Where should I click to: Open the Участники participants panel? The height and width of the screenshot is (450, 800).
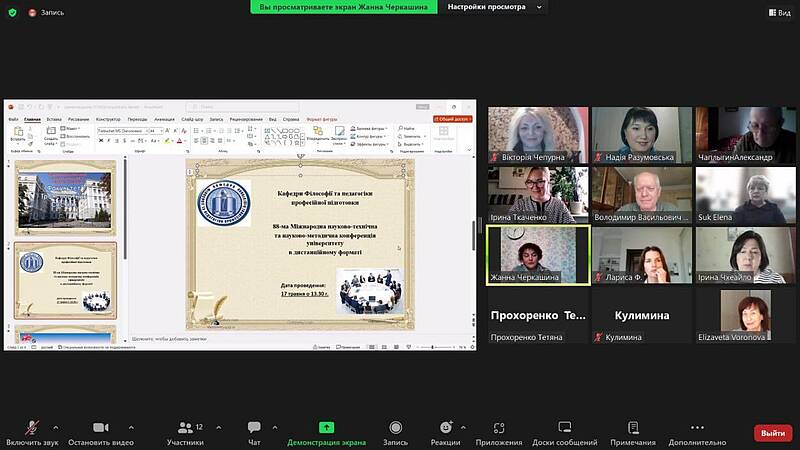(185, 433)
